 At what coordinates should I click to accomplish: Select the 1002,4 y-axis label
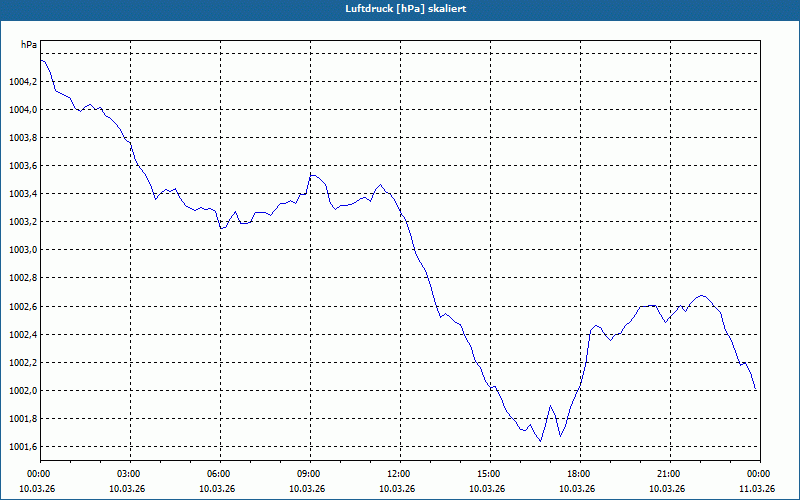pyautogui.click(x=23, y=335)
